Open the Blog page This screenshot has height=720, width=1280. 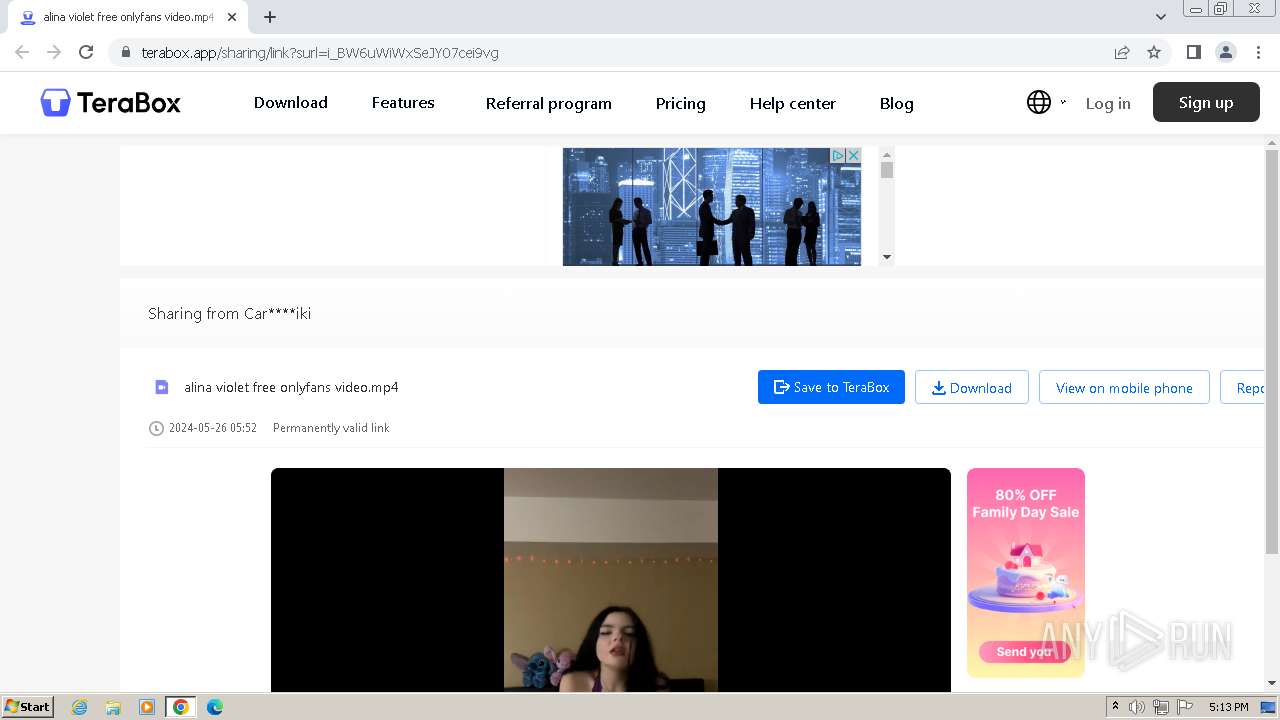point(896,103)
